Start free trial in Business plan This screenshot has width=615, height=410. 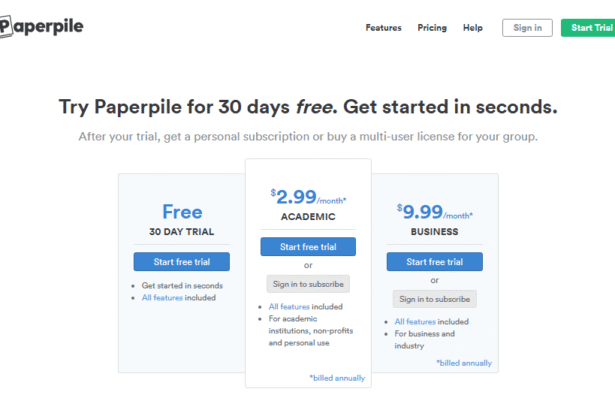pyautogui.click(x=435, y=262)
